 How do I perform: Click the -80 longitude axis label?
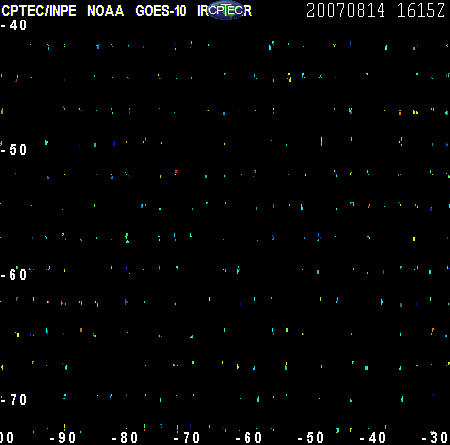click(125, 437)
